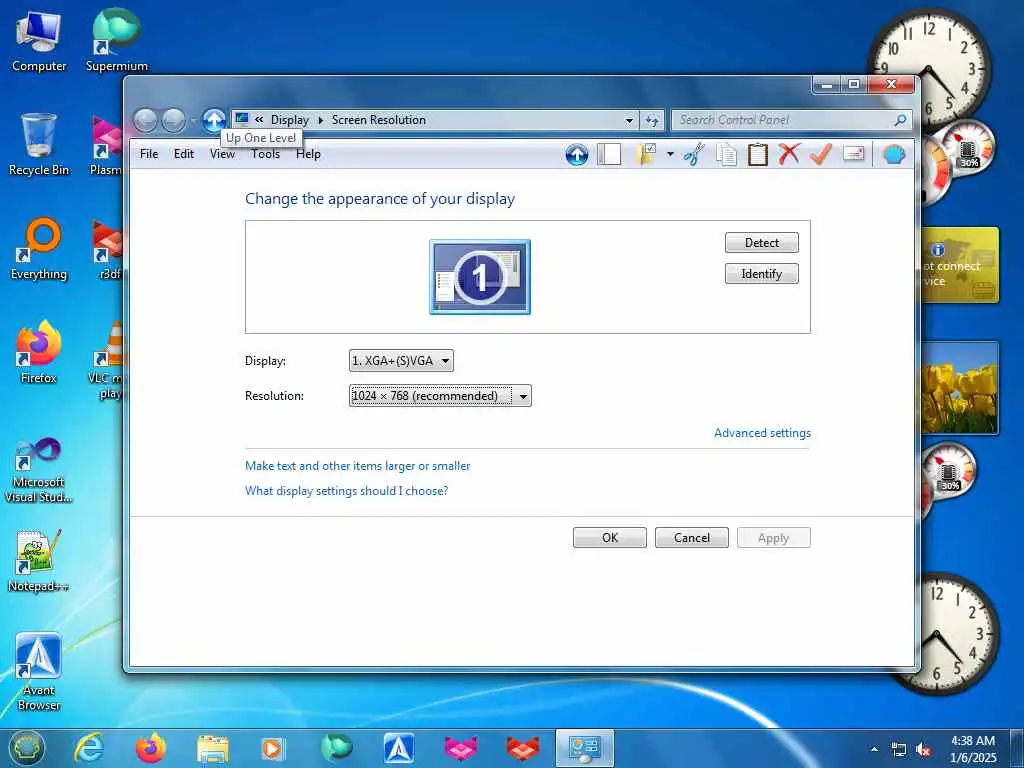
Task: Select the monitor 1 thumbnail
Action: tap(480, 277)
